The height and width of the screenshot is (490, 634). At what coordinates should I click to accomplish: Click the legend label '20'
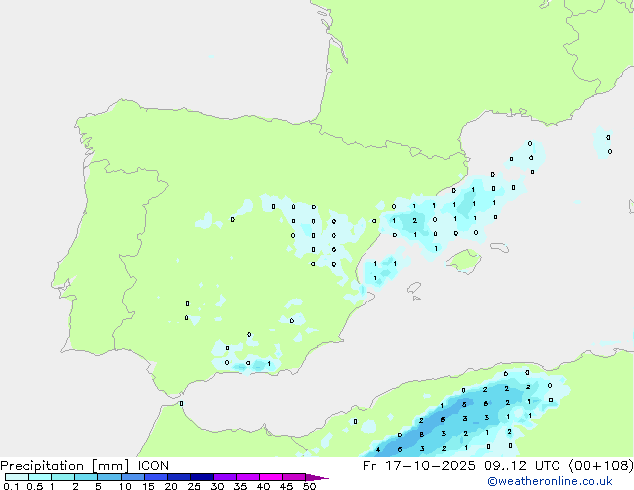tap(171, 486)
